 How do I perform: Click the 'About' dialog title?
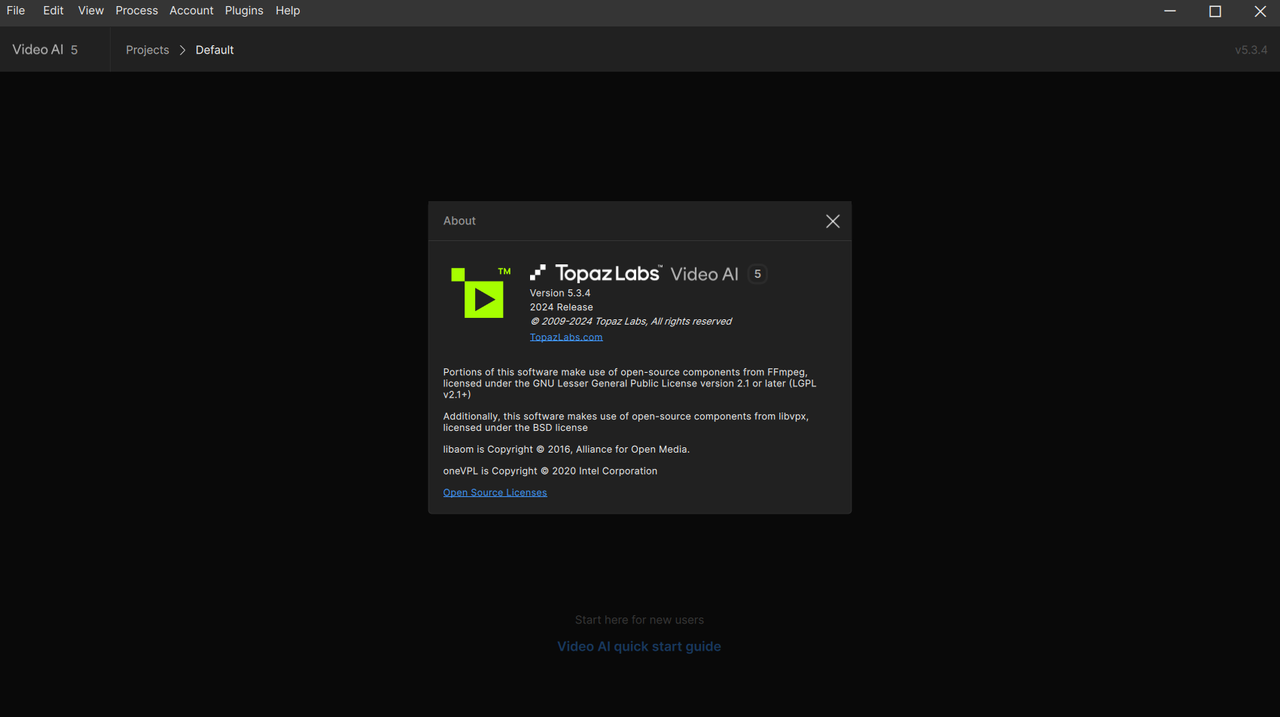tap(460, 221)
